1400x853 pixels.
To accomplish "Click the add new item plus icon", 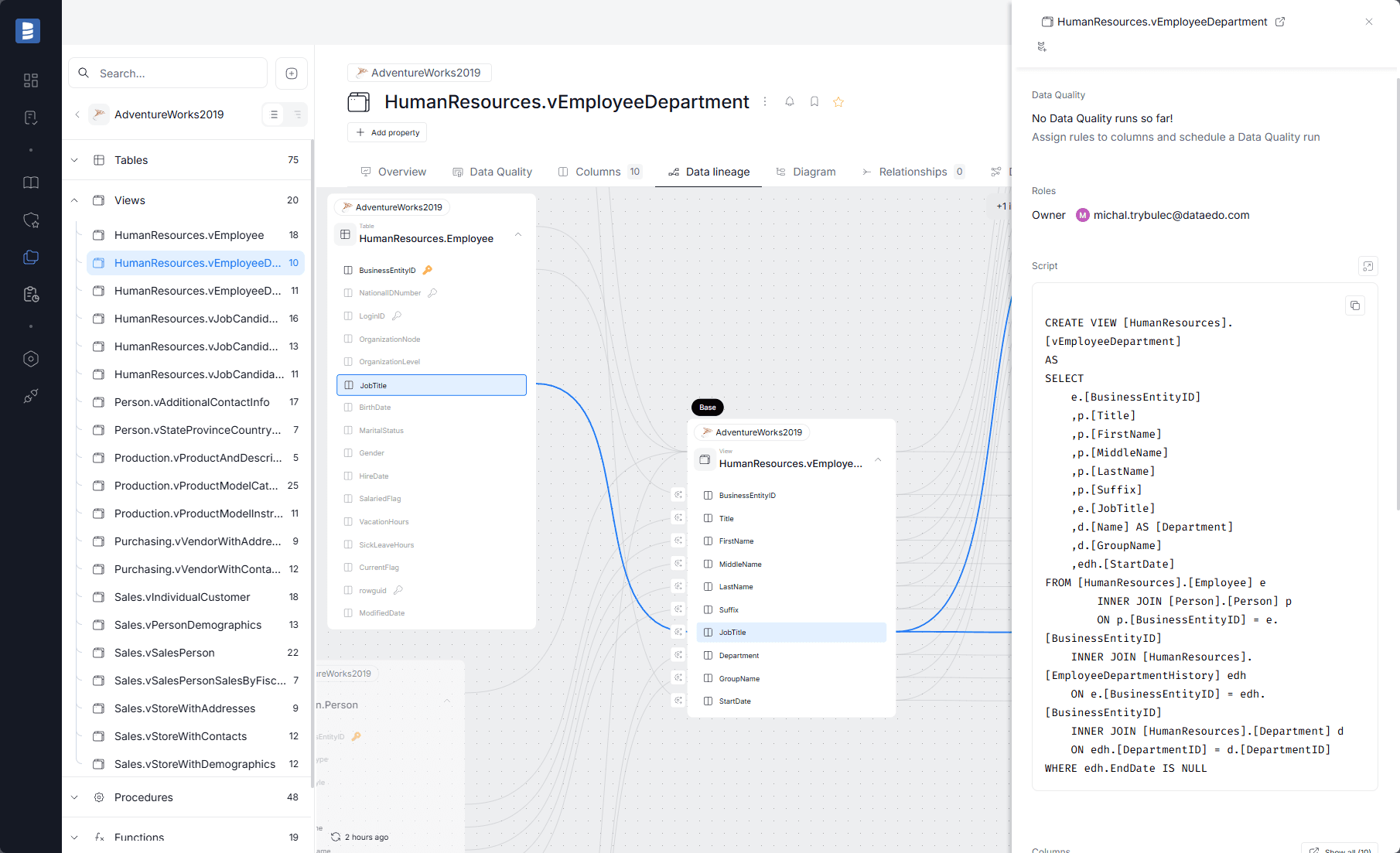I will 292,73.
